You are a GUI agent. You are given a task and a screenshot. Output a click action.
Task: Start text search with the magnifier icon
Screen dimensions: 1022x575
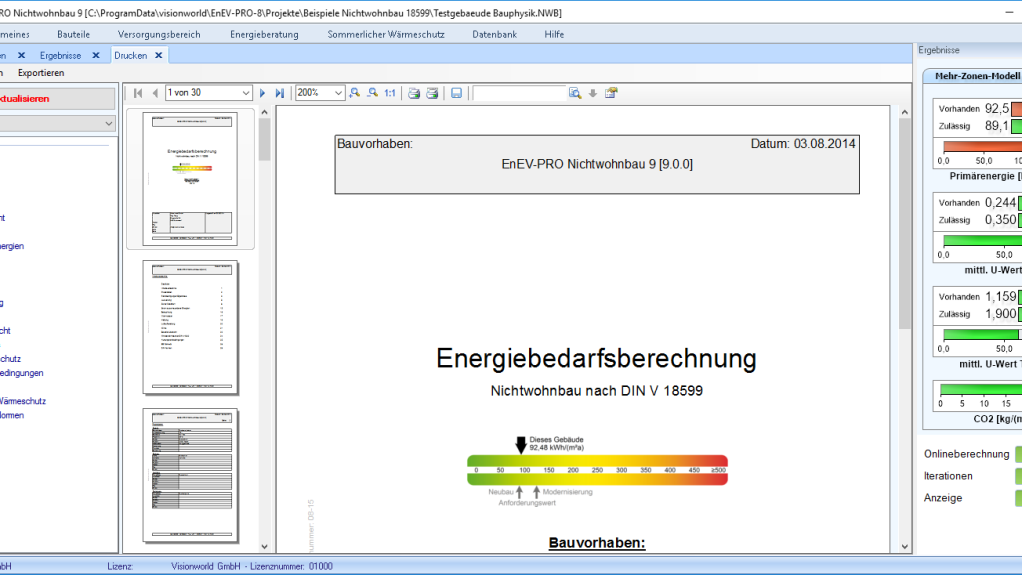[x=574, y=93]
